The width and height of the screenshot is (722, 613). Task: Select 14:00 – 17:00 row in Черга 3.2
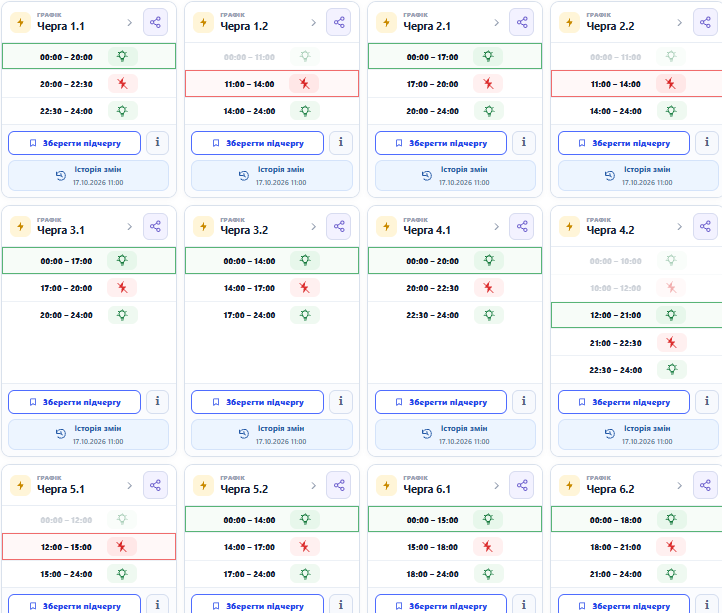(x=272, y=288)
